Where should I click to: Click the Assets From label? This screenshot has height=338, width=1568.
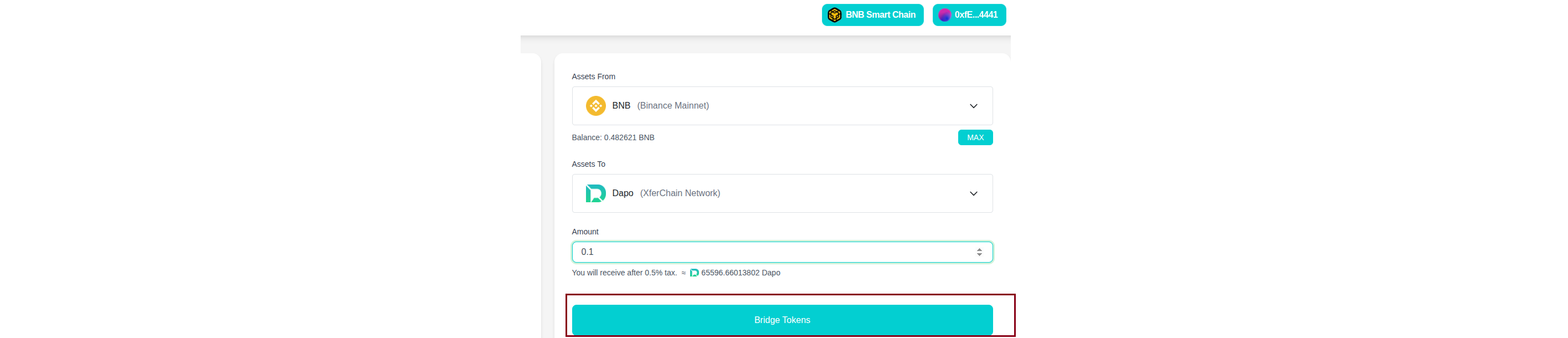[x=593, y=76]
